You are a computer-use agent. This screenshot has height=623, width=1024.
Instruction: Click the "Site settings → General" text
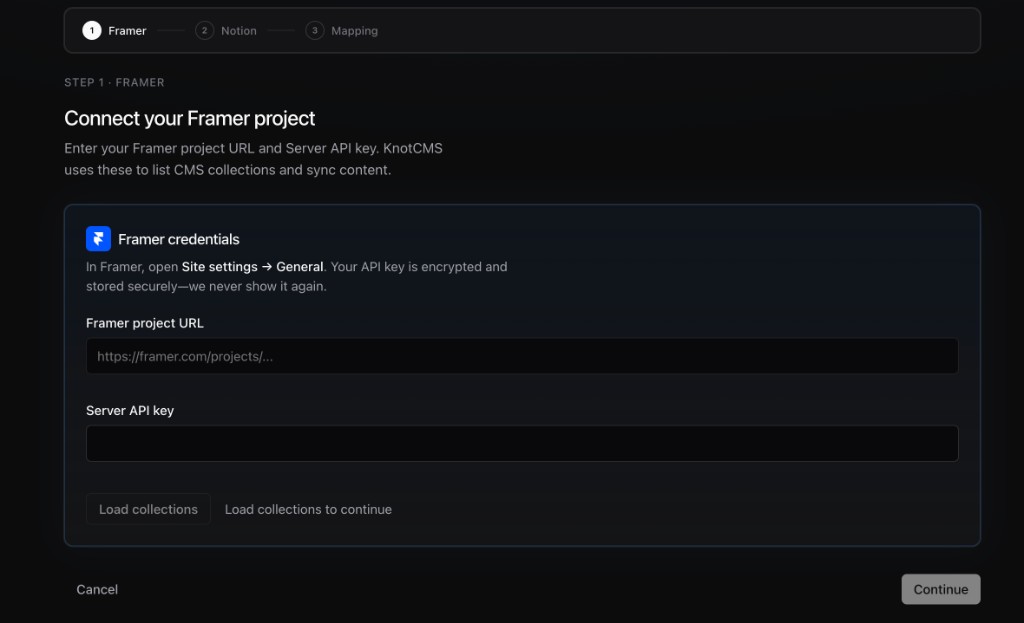252,266
